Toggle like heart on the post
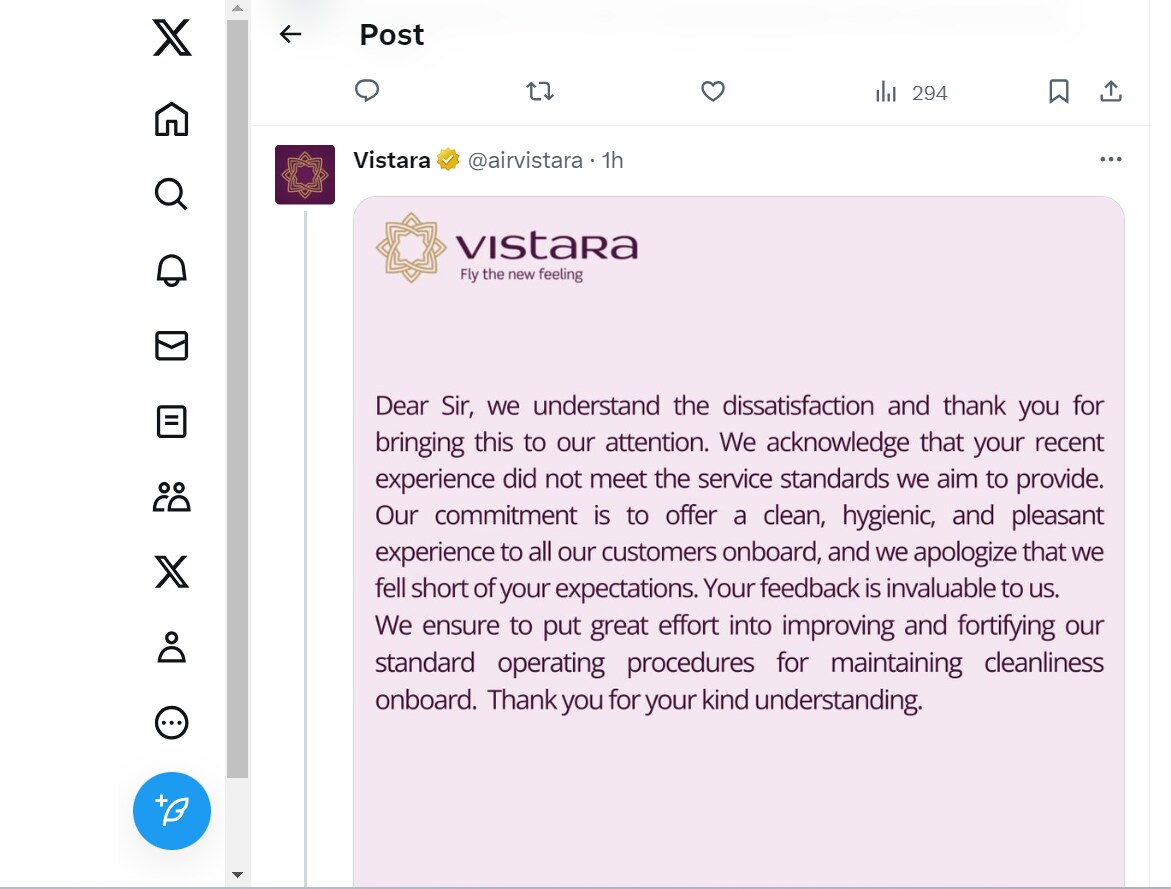This screenshot has width=1171, height=889. pyautogui.click(x=713, y=91)
